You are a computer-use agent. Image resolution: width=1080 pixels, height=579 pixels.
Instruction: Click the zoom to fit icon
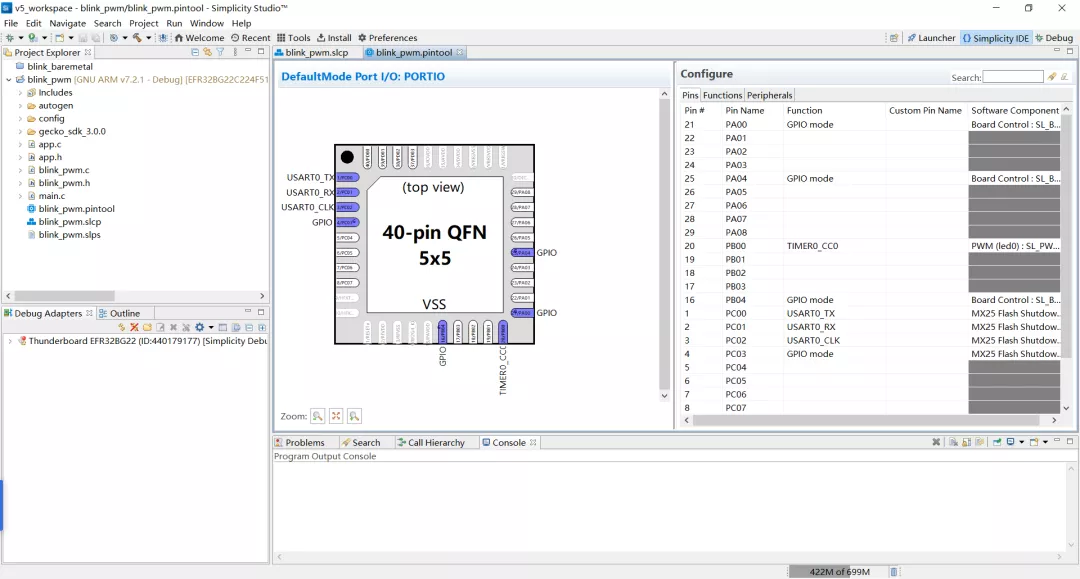click(336, 416)
